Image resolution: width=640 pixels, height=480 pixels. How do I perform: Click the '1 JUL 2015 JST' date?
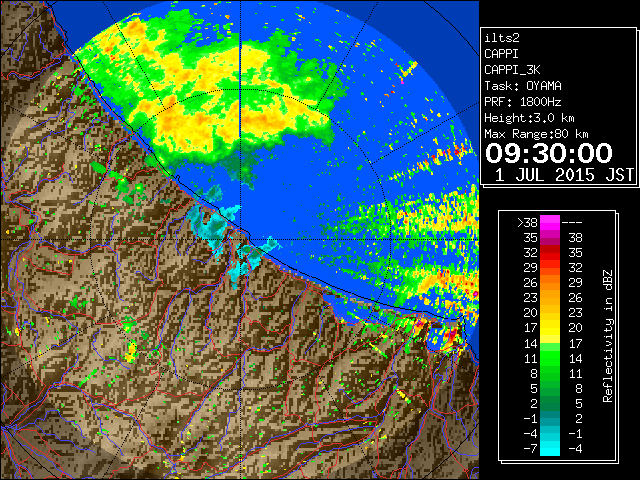pyautogui.click(x=564, y=175)
